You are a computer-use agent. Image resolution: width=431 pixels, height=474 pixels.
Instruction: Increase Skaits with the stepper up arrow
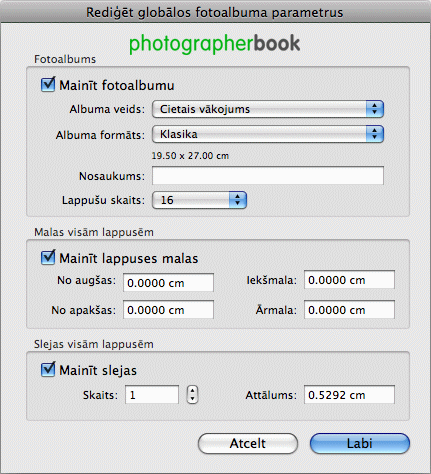pyautogui.click(x=192, y=391)
